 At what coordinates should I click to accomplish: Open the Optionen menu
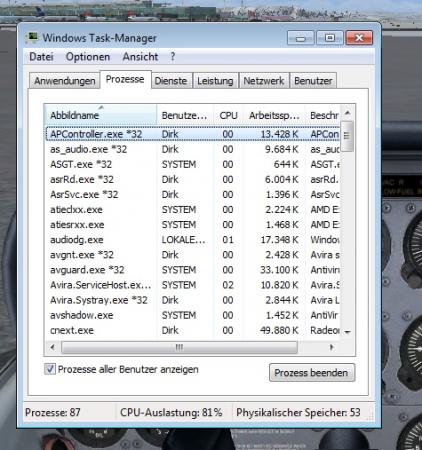point(88,57)
